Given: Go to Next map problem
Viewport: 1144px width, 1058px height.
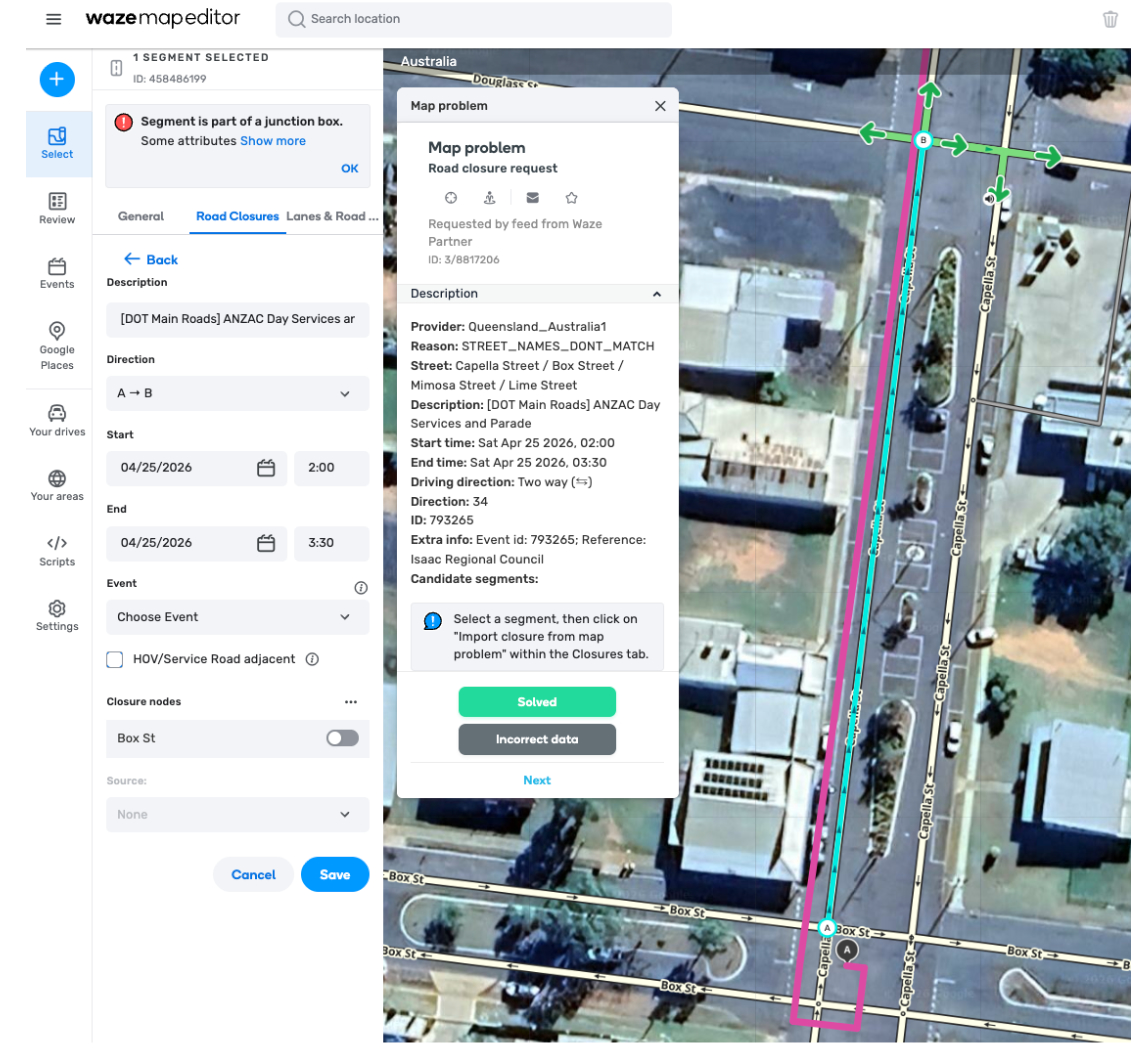Looking at the screenshot, I should coord(537,781).
